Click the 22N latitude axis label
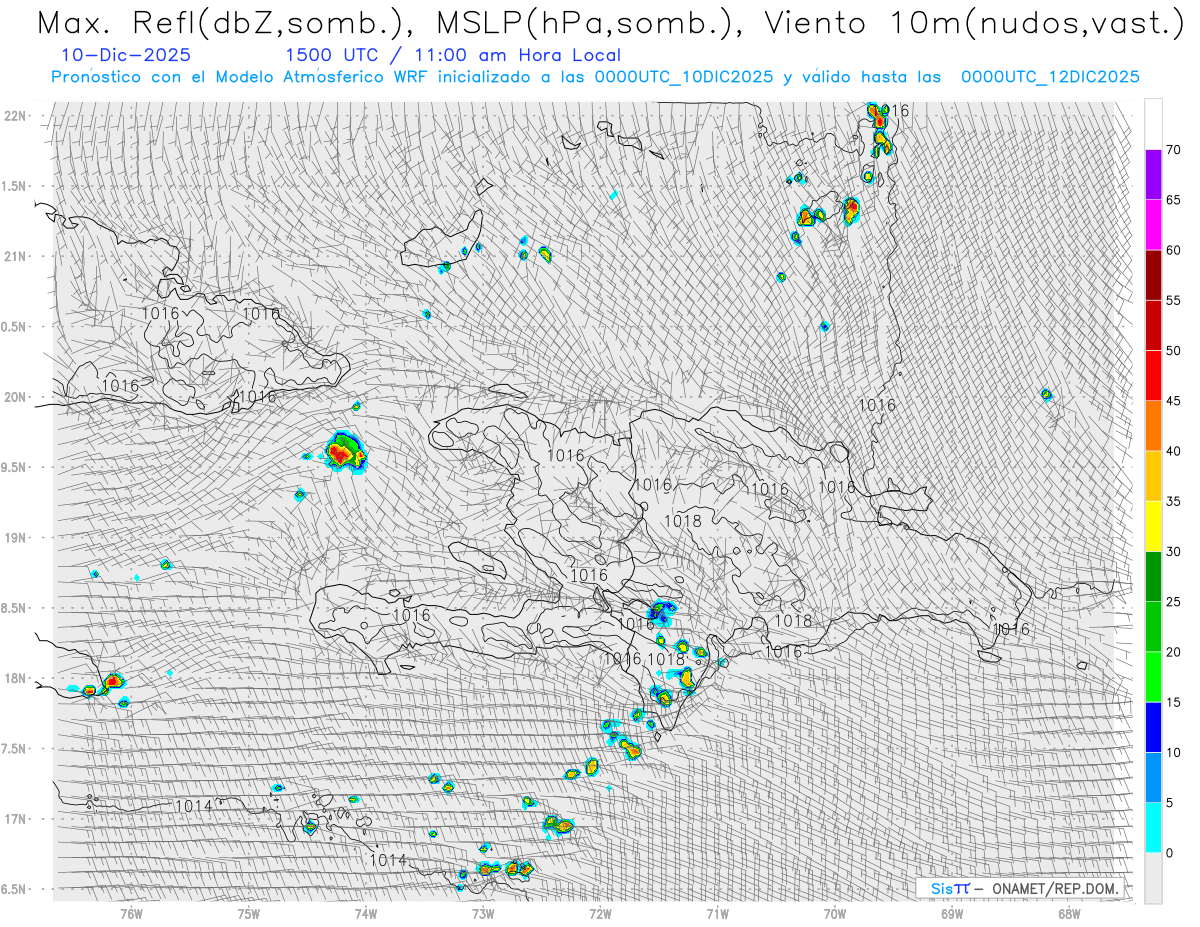The image size is (1200, 927). click(x=17, y=116)
